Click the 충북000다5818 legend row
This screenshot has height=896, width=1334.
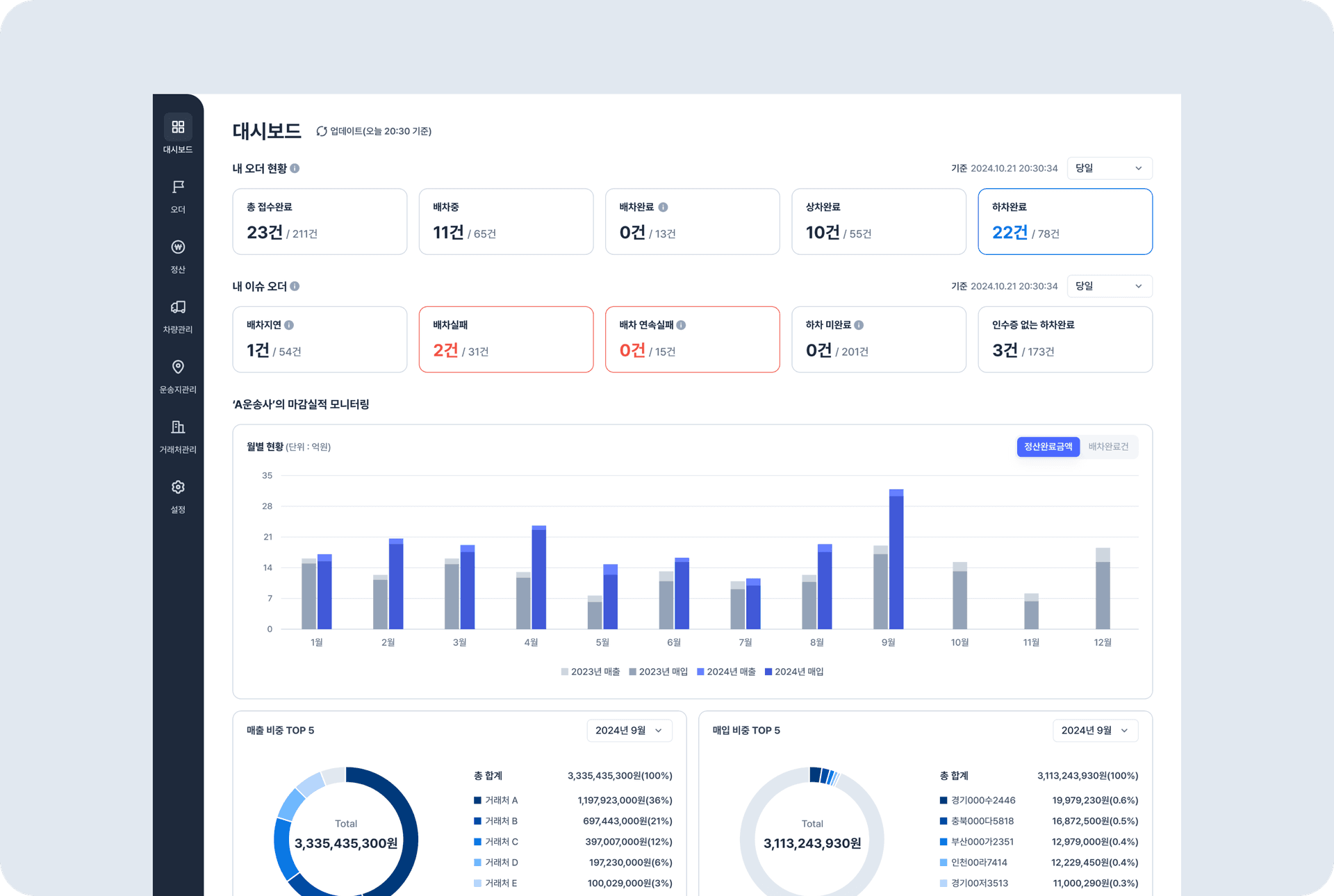click(x=1039, y=821)
